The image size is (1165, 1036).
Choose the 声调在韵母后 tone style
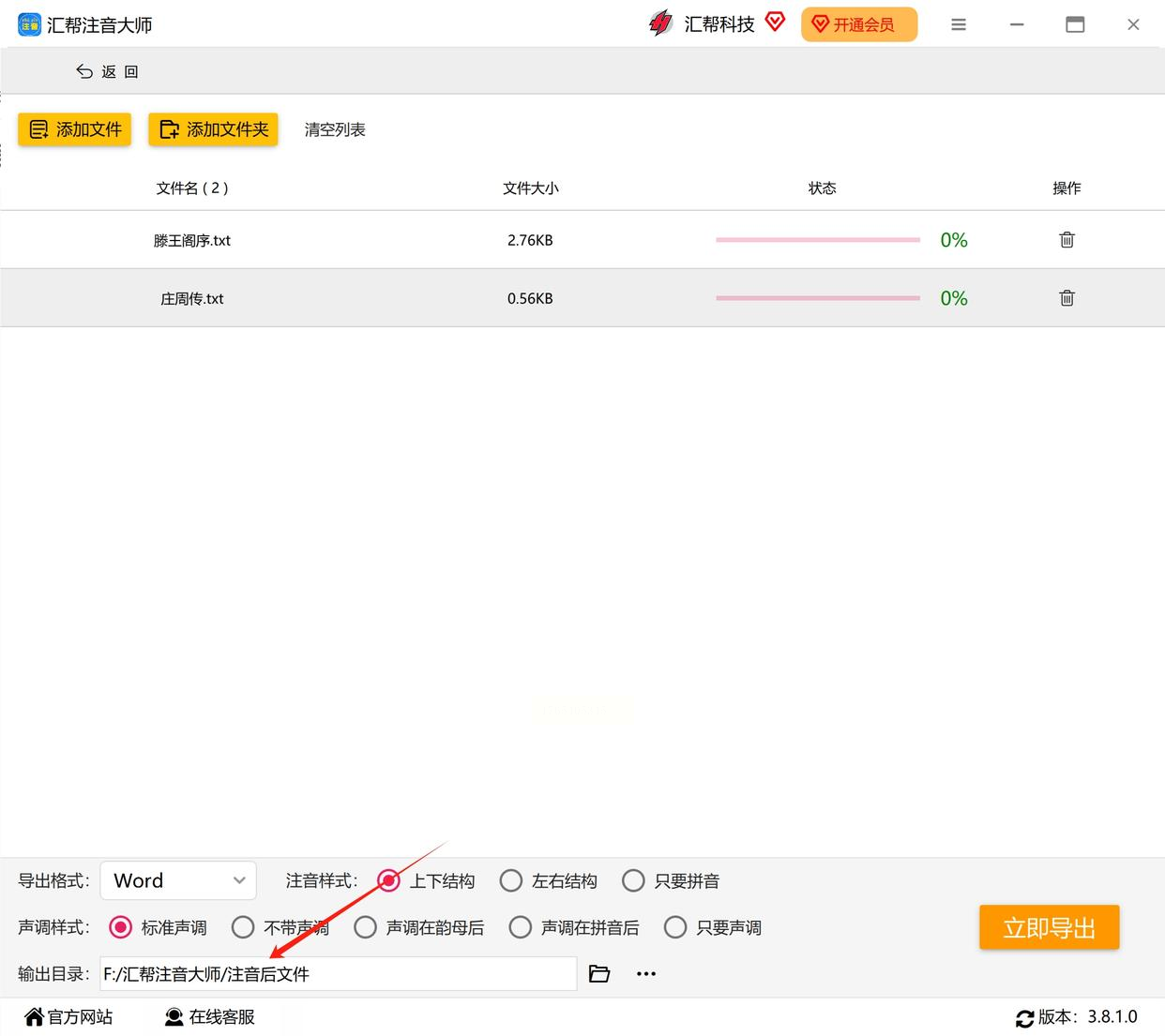[418, 928]
